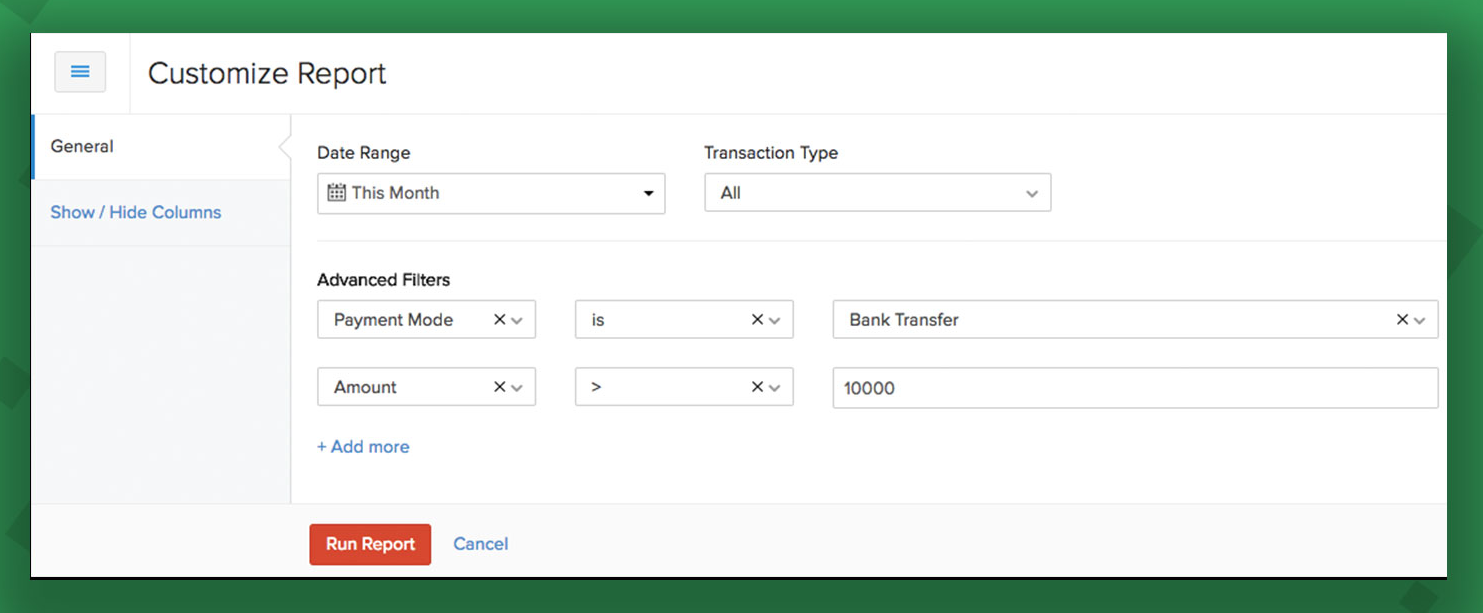
Task: Clear the Bank Transfer value
Action: (1402, 320)
